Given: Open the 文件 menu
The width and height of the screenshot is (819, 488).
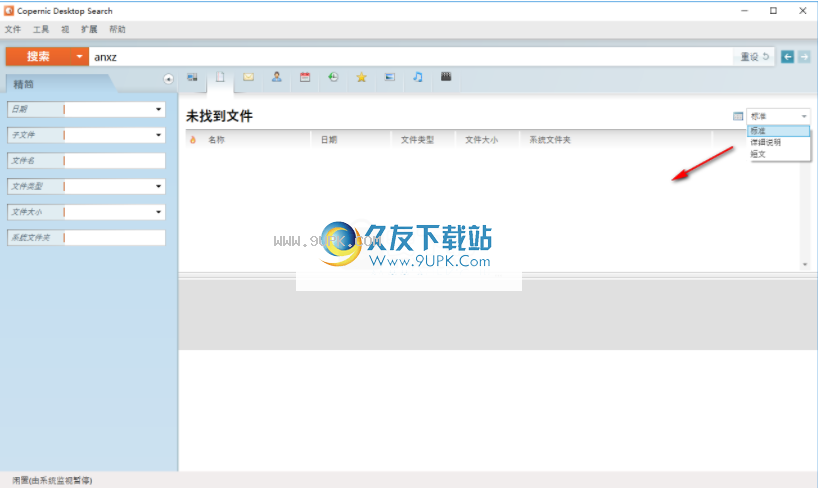Looking at the screenshot, I should pos(13,29).
